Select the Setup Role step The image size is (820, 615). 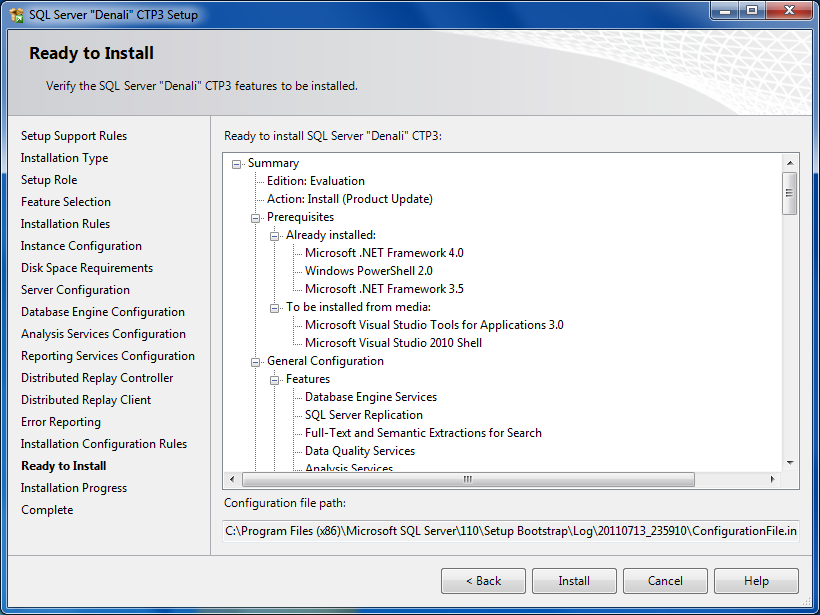49,180
